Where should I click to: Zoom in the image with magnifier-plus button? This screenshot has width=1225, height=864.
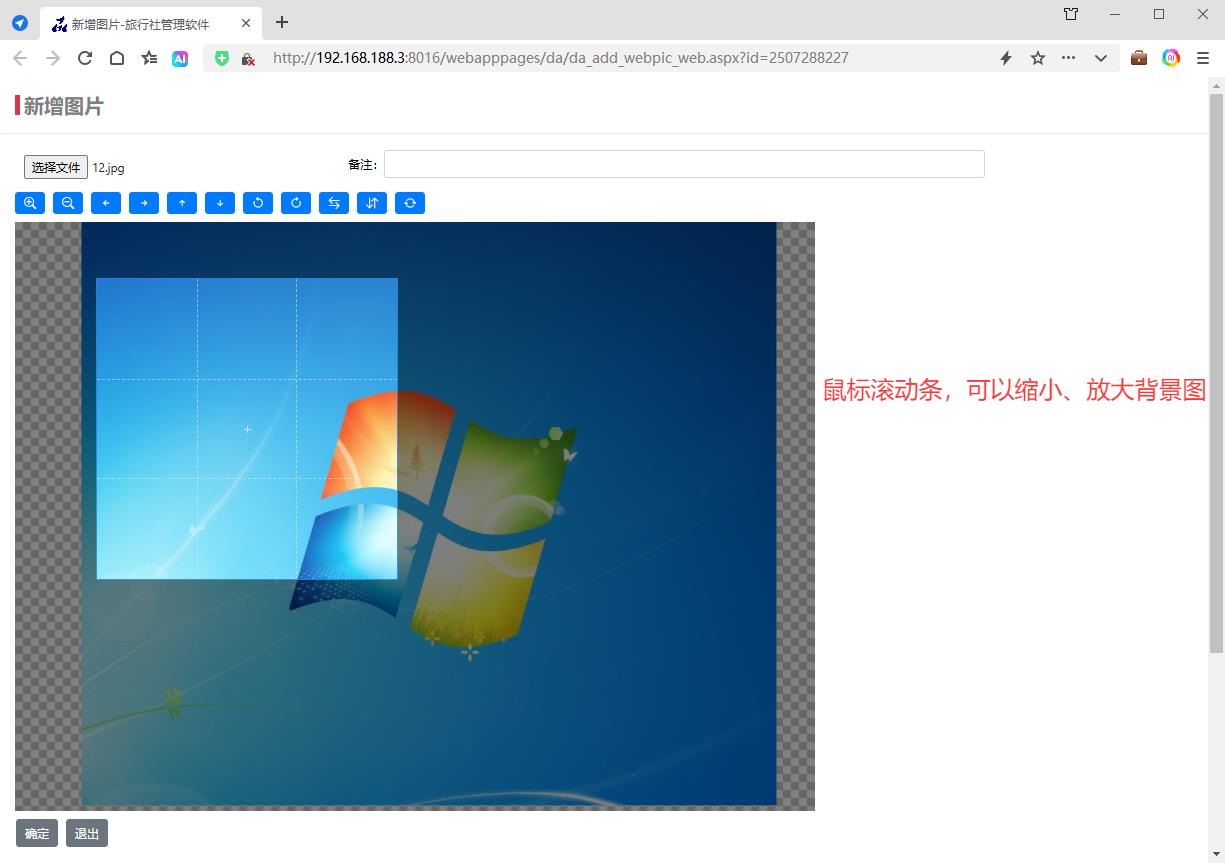coord(30,203)
